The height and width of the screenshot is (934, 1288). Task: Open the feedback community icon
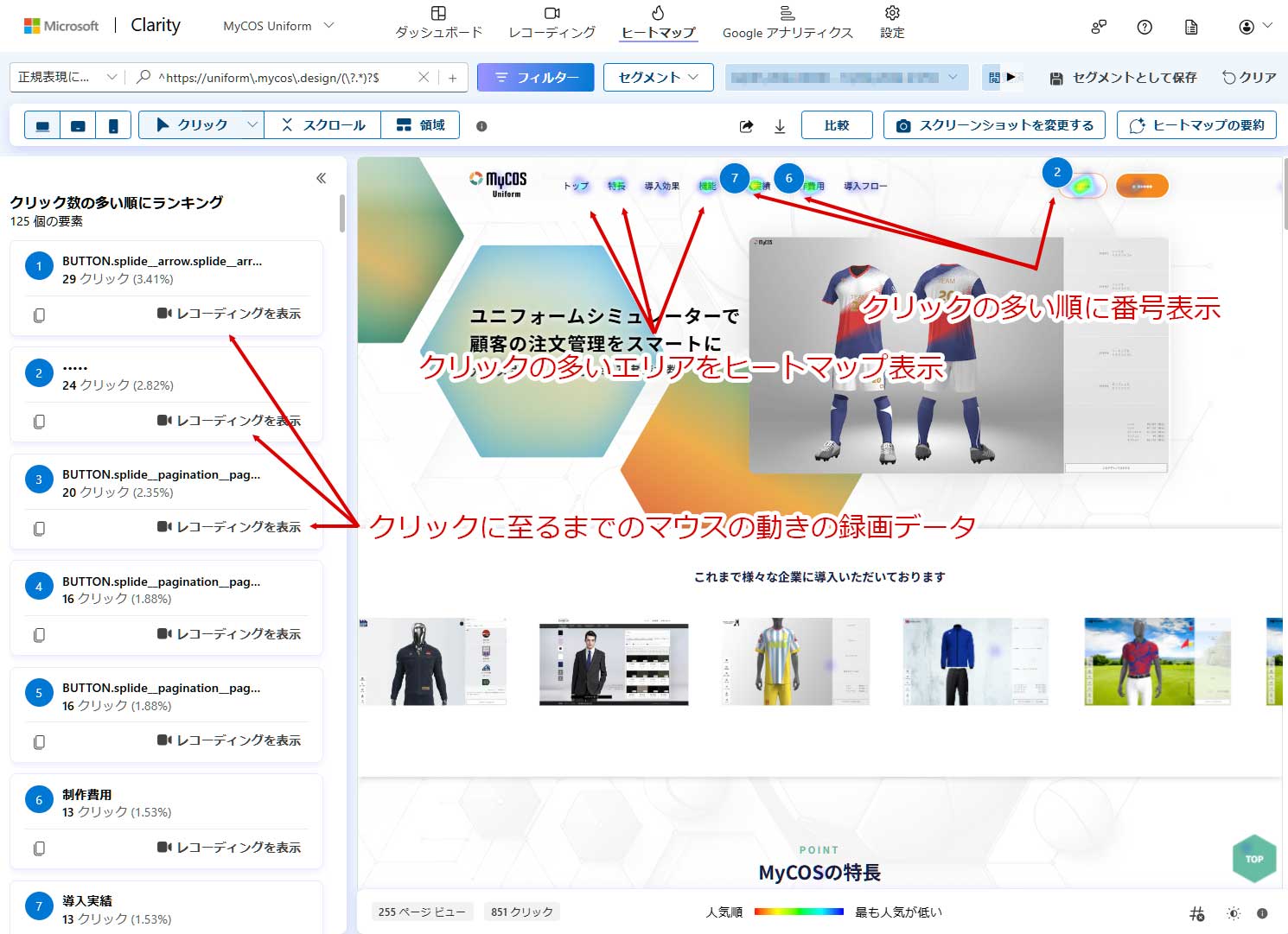[x=1099, y=27]
